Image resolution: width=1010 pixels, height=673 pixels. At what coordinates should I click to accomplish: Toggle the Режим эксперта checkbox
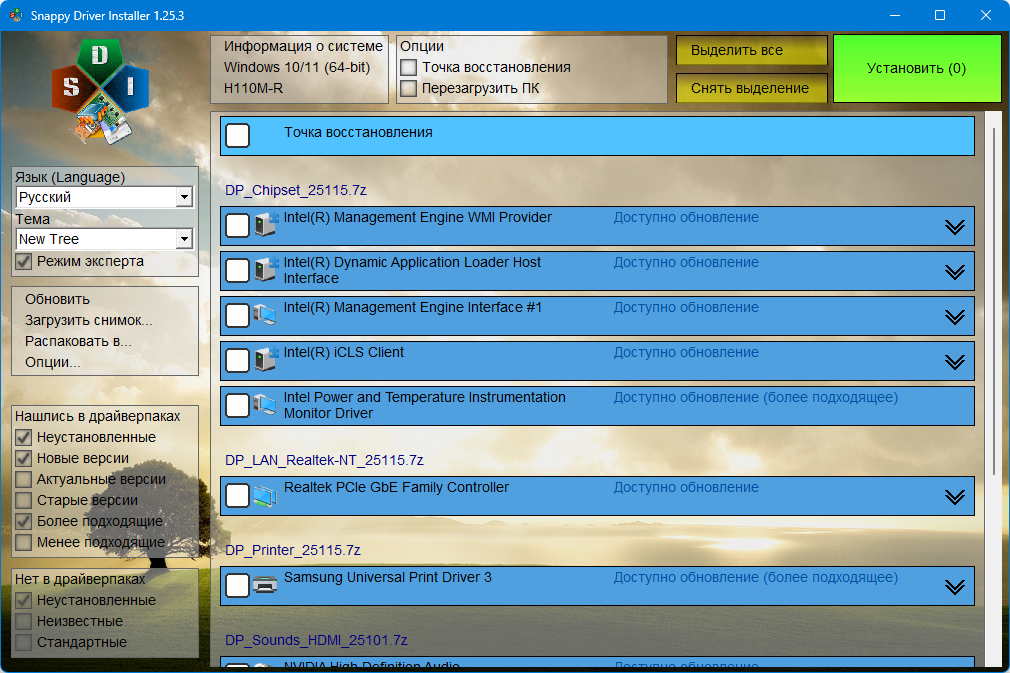point(24,262)
